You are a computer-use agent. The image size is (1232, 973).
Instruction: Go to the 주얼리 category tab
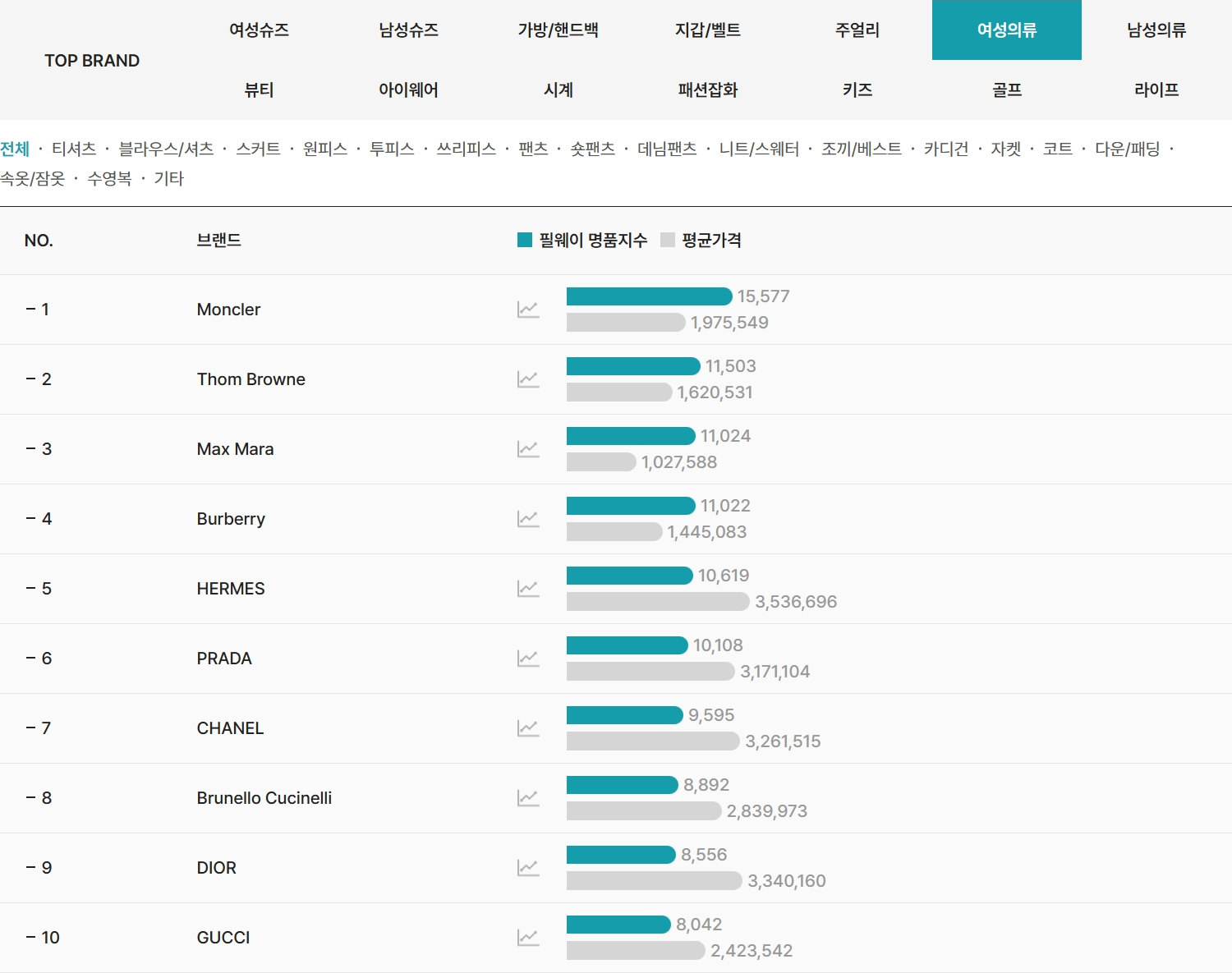point(857,30)
